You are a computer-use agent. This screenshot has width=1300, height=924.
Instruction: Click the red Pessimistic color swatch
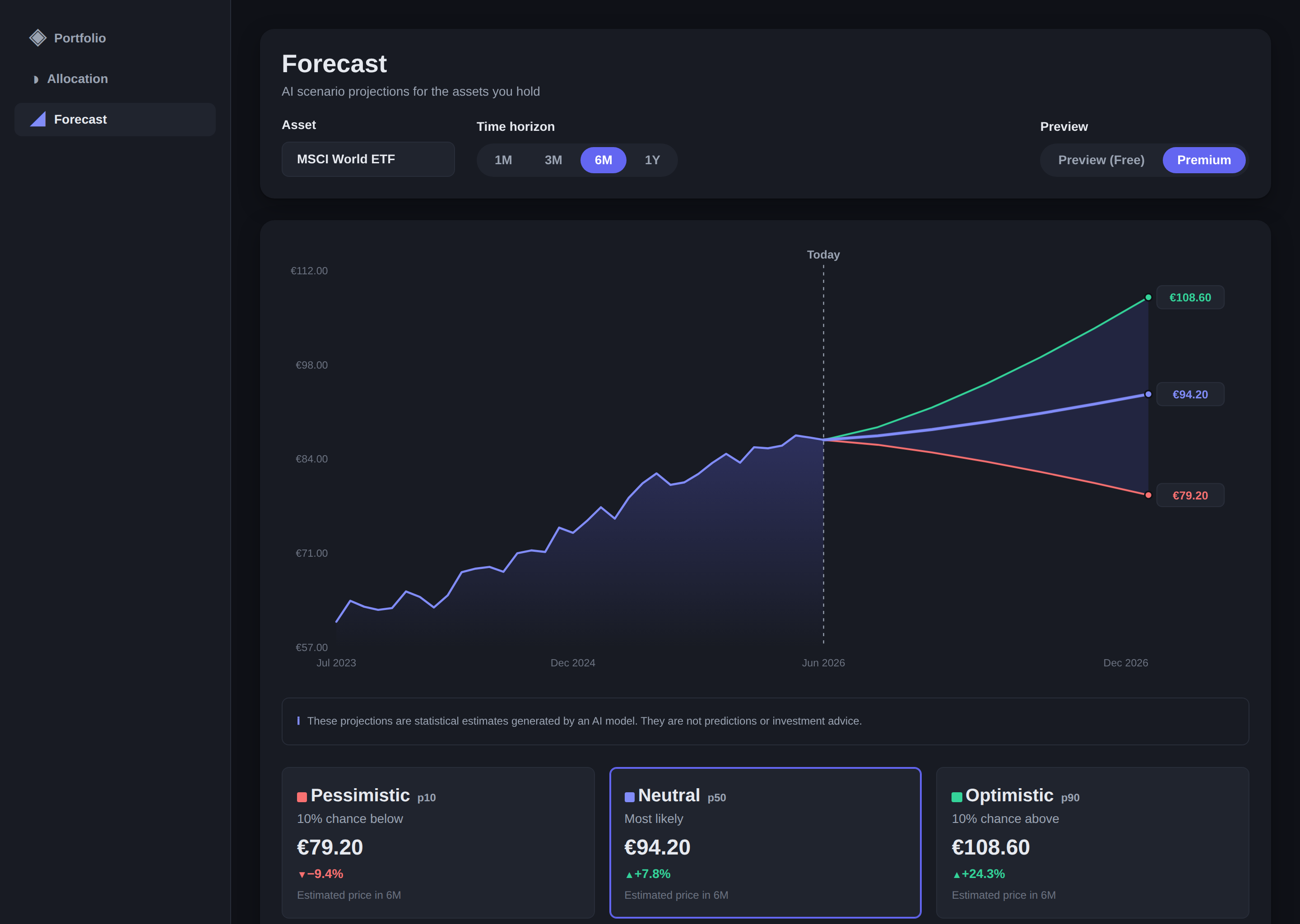[302, 797]
